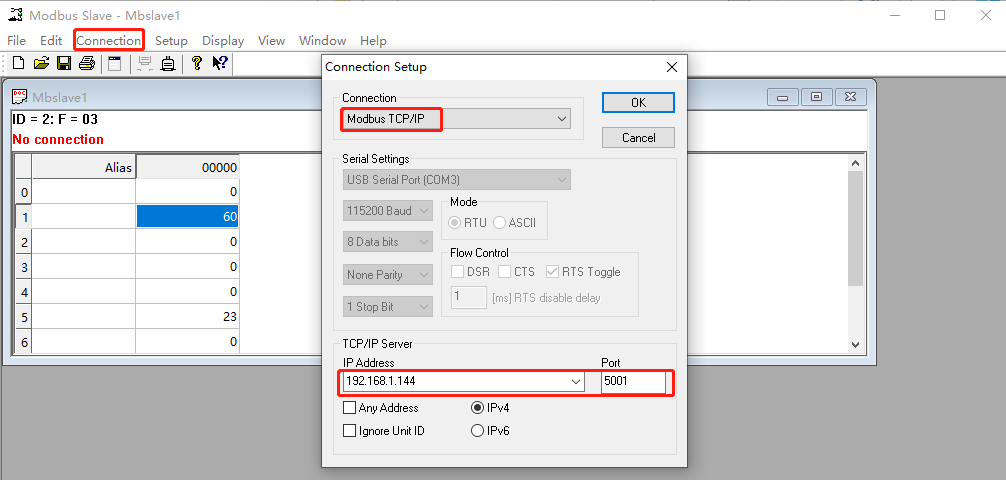The image size is (1006, 480).
Task: Tick the Ignore Unit ID checkbox
Action: 350,431
